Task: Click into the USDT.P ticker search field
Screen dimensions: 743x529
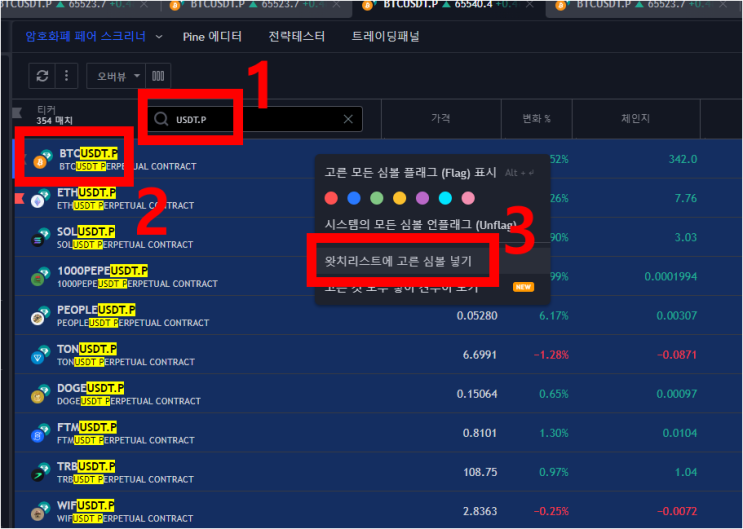Action: [x=256, y=119]
